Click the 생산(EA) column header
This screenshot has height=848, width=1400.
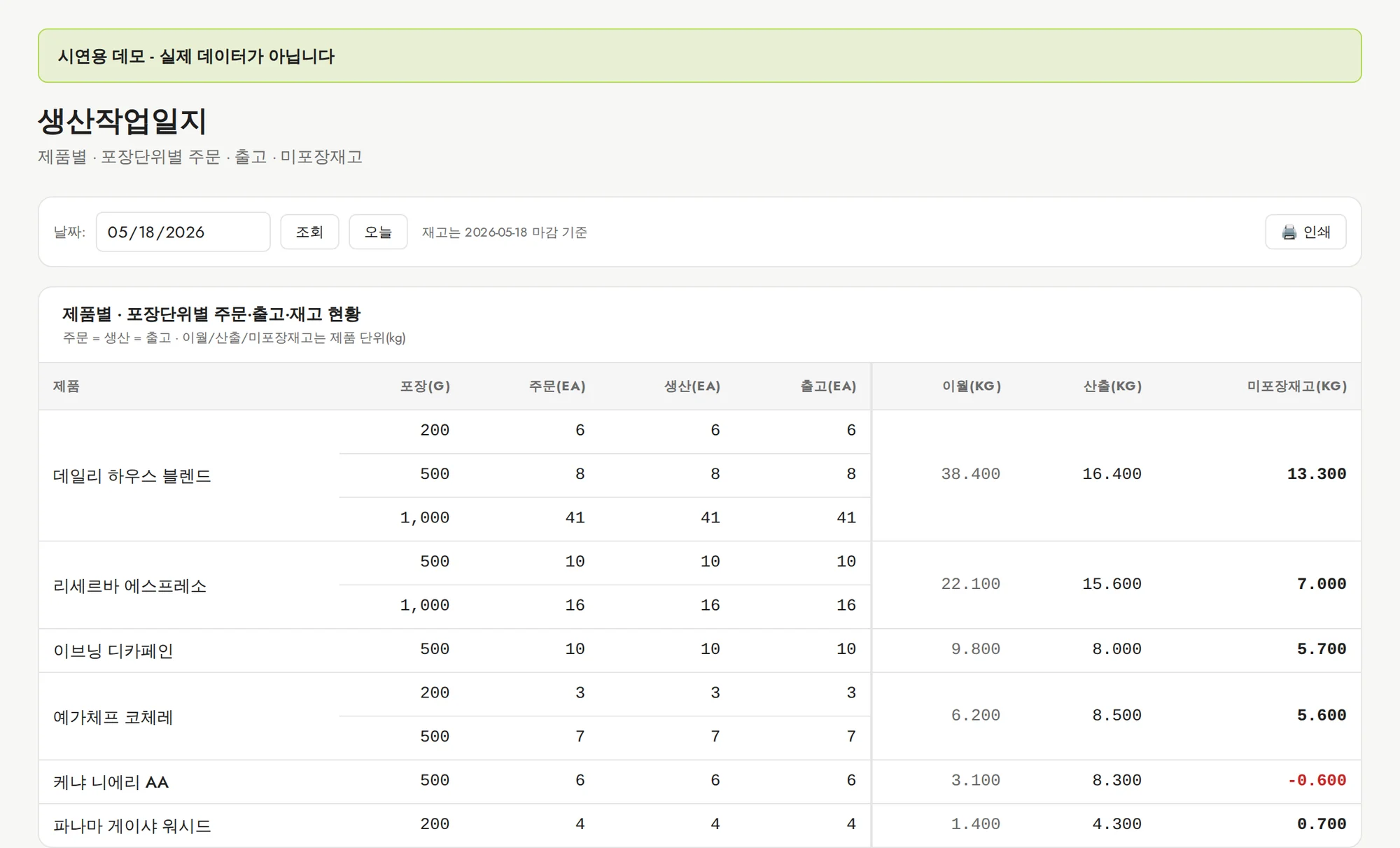point(692,386)
